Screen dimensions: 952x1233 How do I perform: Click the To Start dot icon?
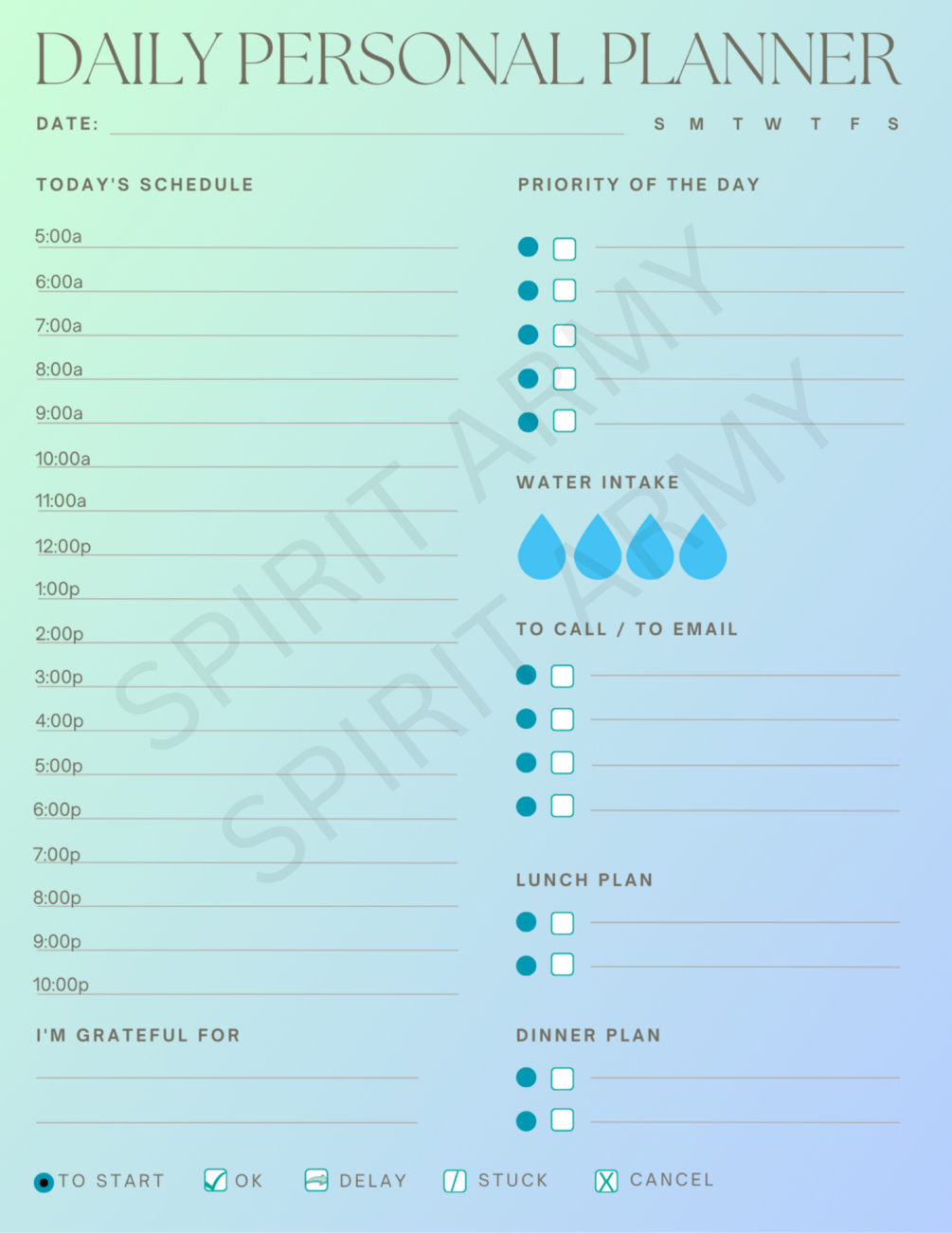pyautogui.click(x=44, y=1183)
